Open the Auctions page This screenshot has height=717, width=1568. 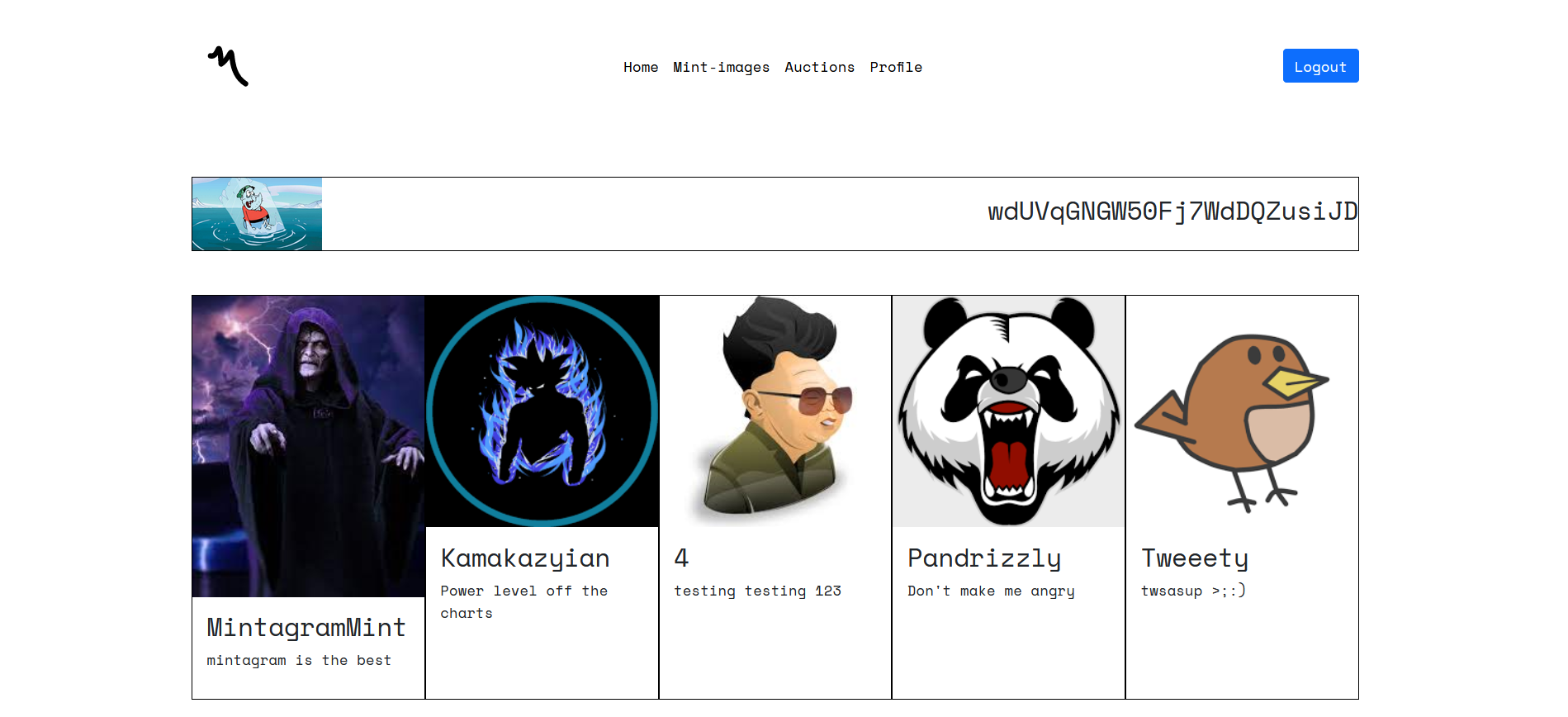click(819, 67)
